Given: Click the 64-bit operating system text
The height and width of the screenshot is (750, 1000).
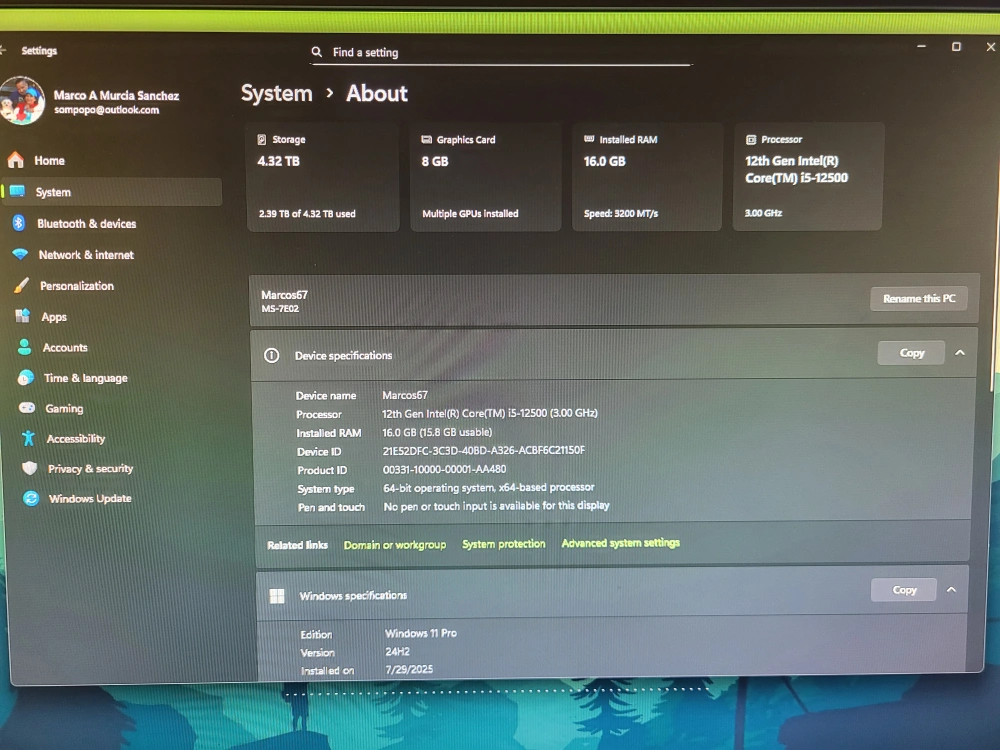Looking at the screenshot, I should [489, 487].
